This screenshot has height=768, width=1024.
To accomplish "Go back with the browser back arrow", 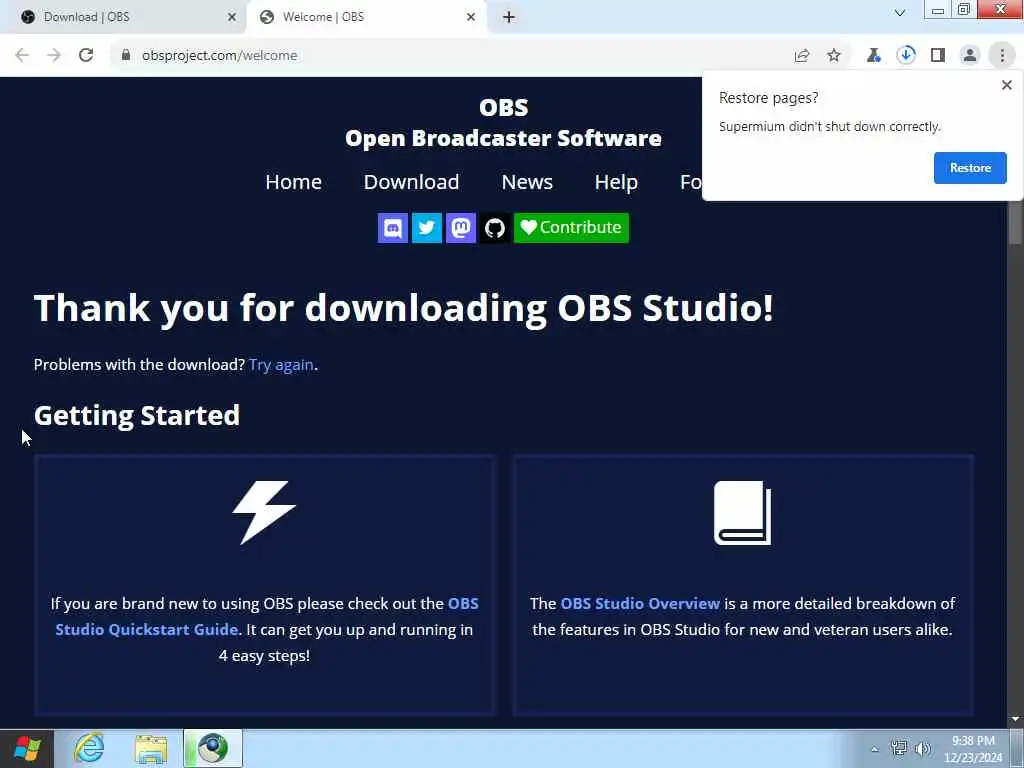I will coord(22,56).
